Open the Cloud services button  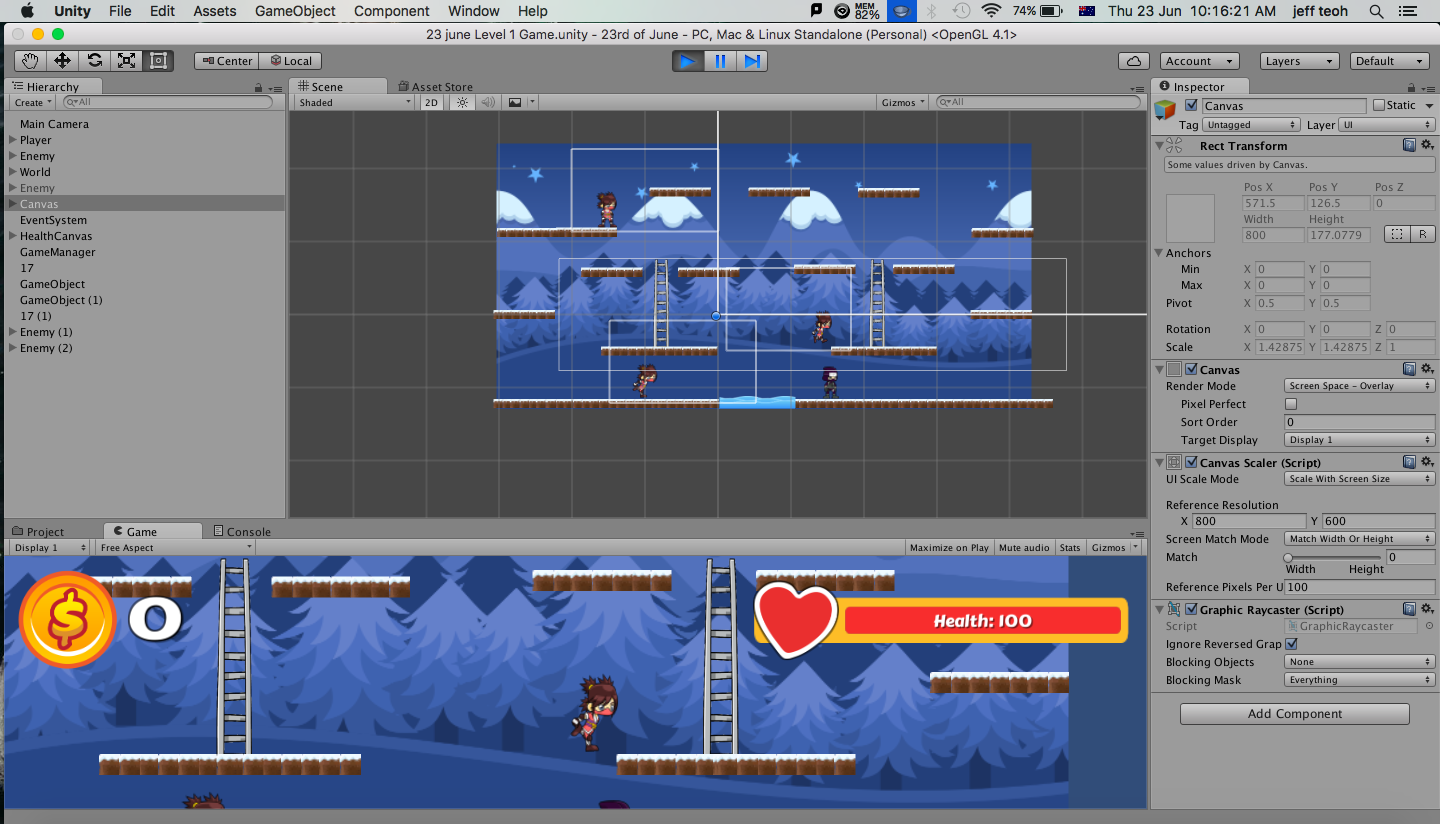click(1133, 61)
